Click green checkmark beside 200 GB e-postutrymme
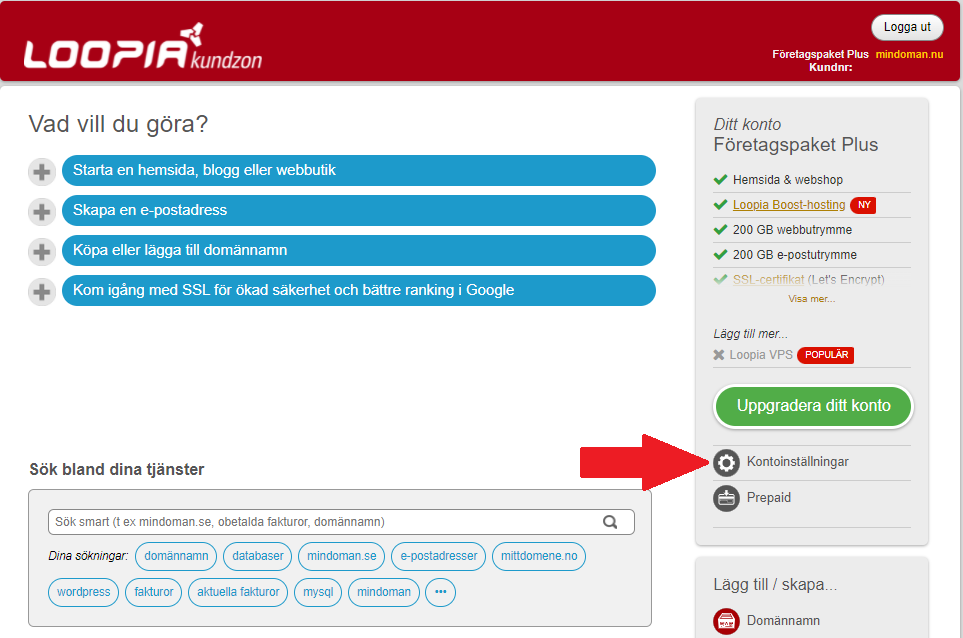Screen dimensions: 963x638 point(720,254)
